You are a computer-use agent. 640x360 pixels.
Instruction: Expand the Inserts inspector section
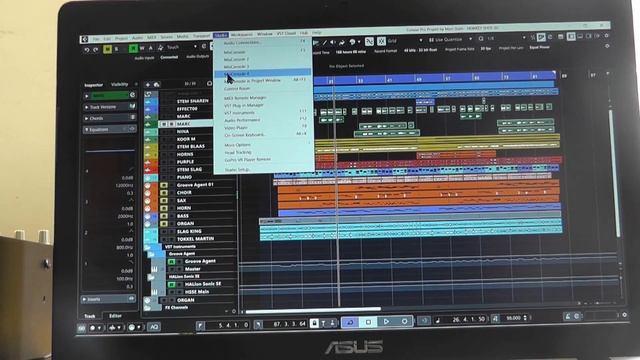tap(109, 299)
